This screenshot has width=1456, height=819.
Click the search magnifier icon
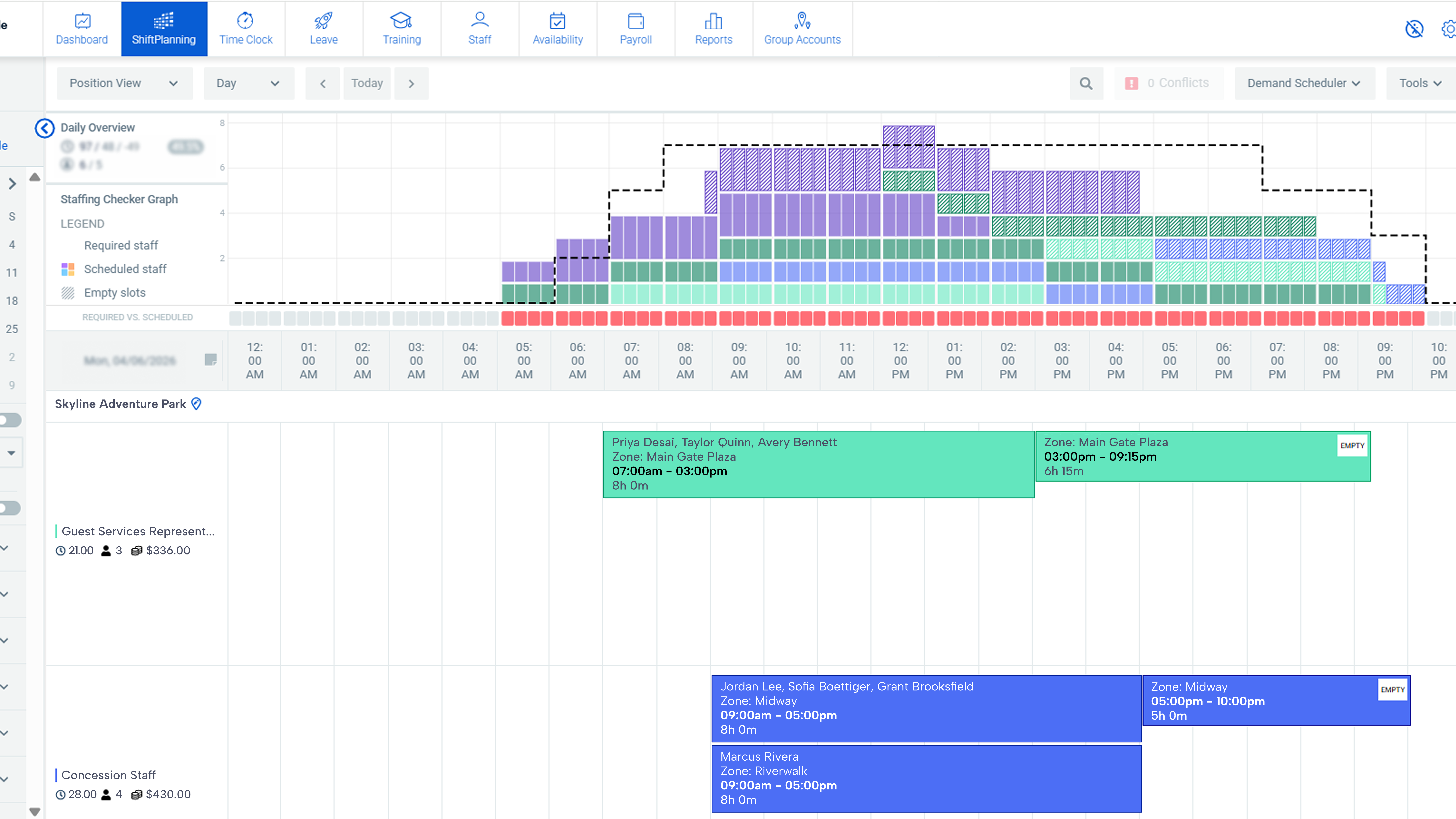click(x=1086, y=83)
